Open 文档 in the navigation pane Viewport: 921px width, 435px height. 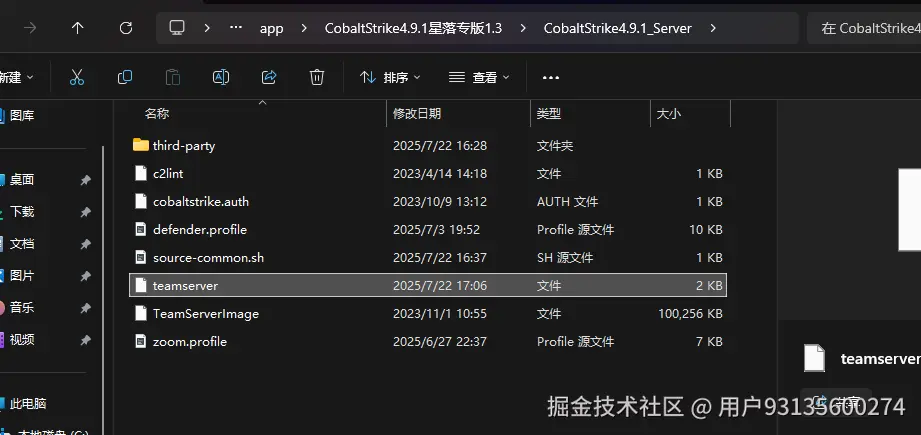click(22, 244)
